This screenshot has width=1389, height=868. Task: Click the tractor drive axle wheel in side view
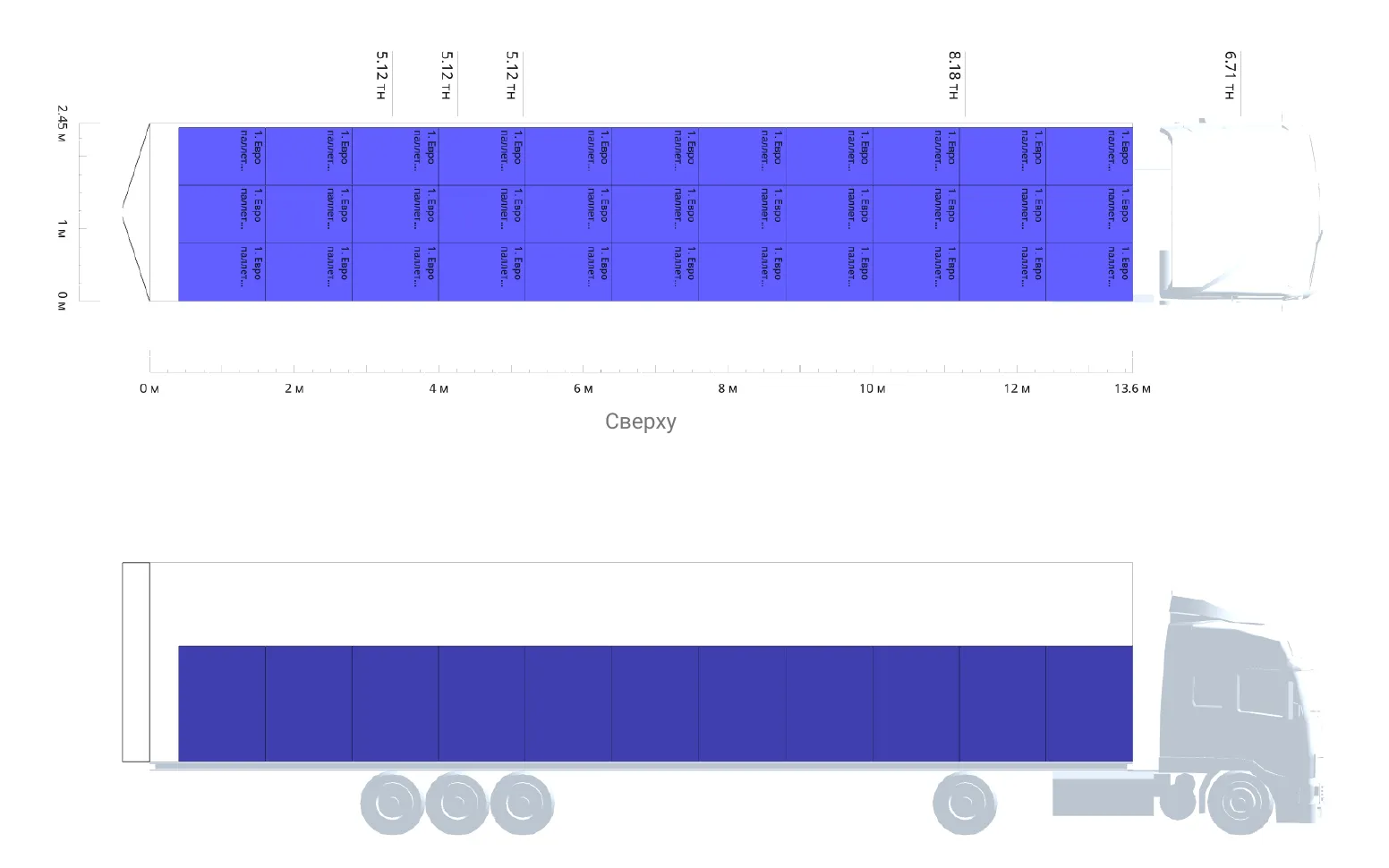tap(965, 803)
